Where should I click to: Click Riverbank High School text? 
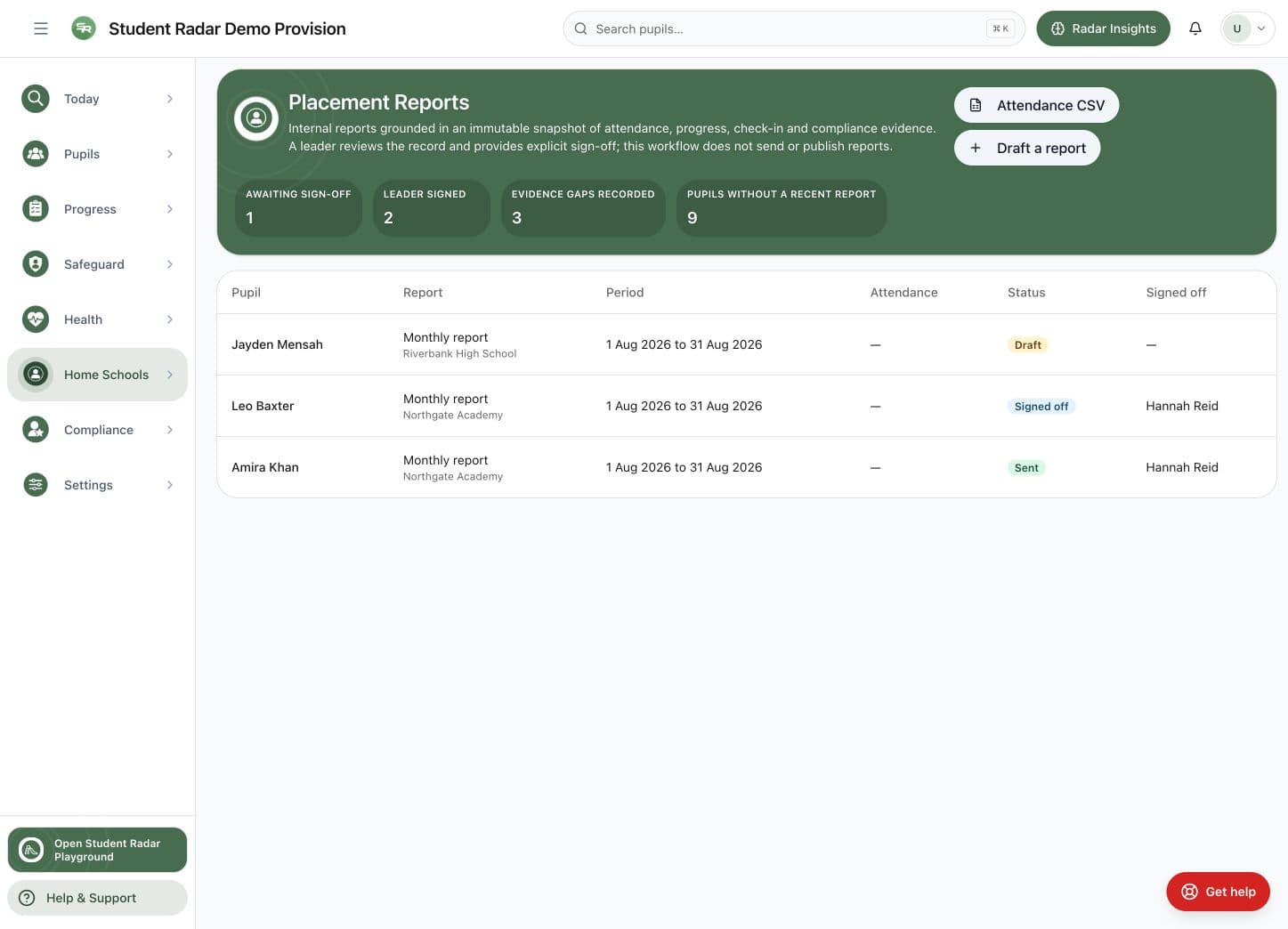pyautogui.click(x=459, y=354)
